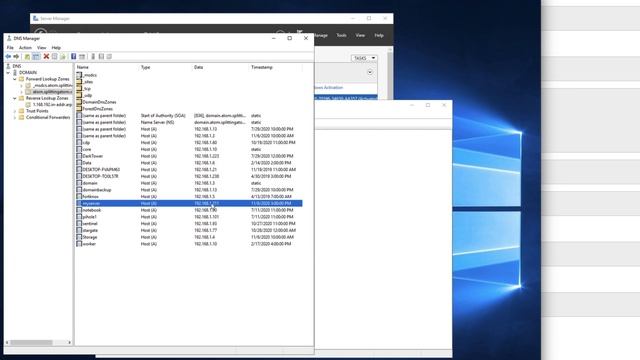
Task: Select the Data host record
Action: (189, 163)
